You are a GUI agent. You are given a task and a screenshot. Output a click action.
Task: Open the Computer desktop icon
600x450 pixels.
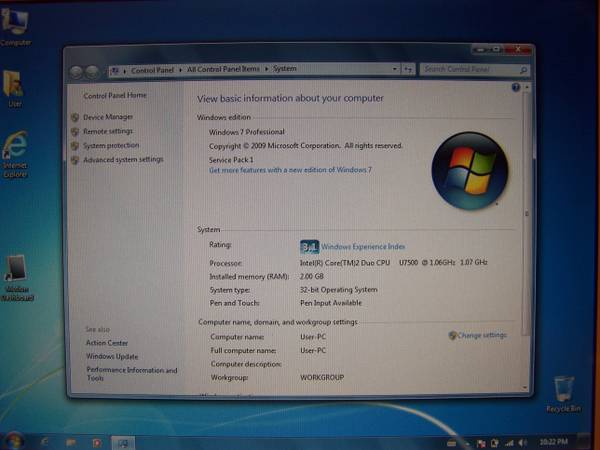click(16, 27)
